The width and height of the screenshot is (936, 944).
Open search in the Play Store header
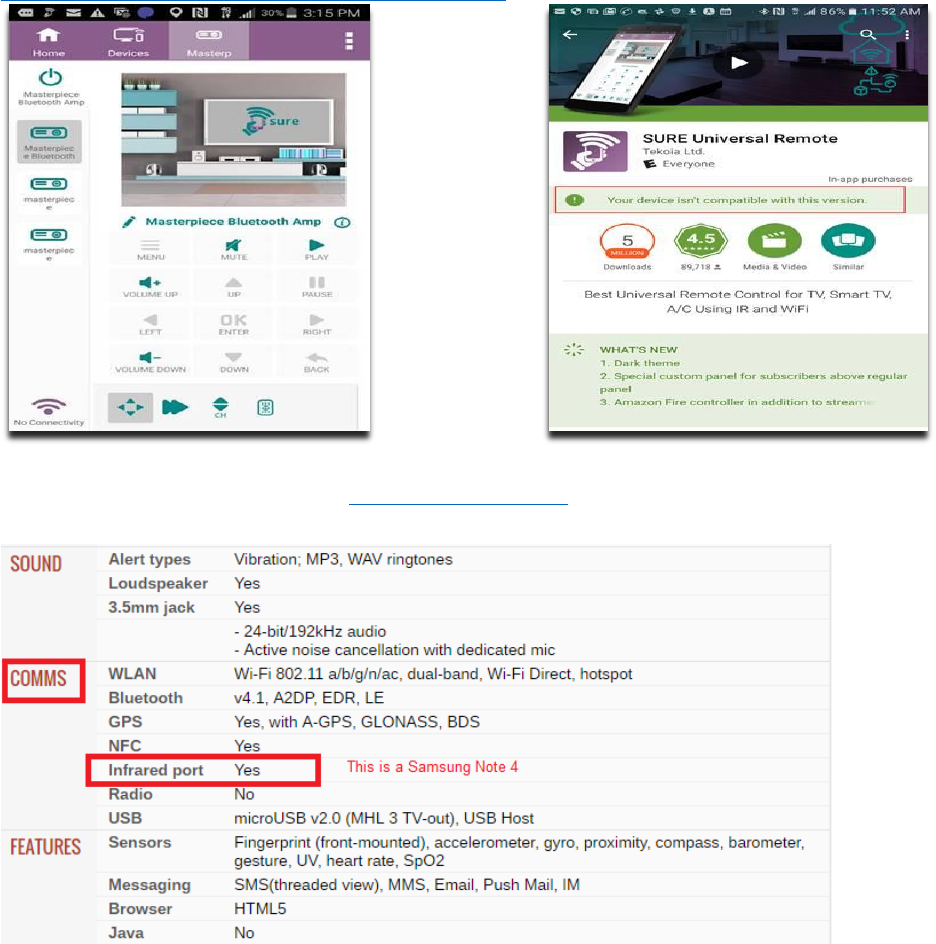tap(867, 34)
